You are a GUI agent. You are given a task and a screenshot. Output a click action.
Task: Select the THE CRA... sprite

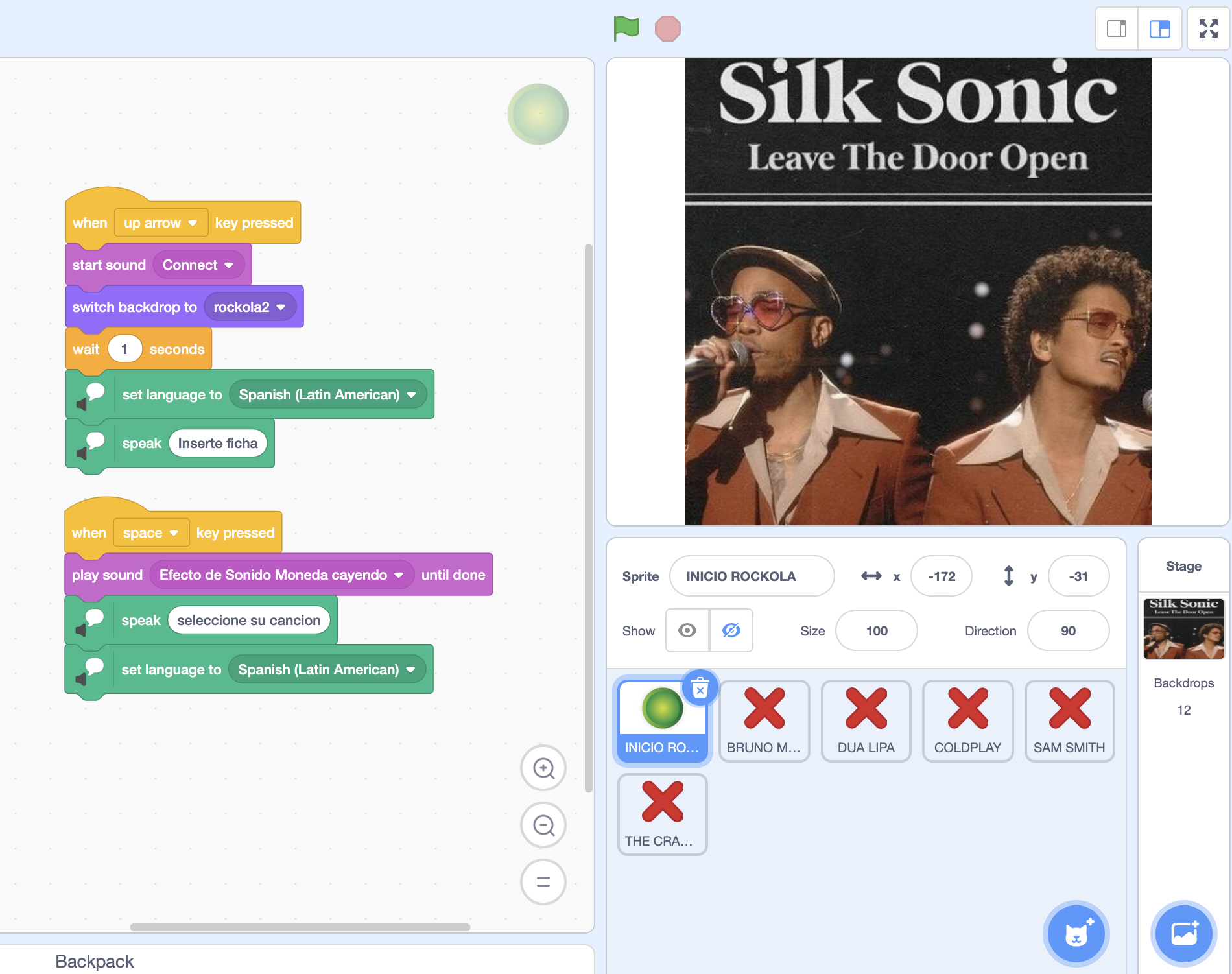pos(662,814)
